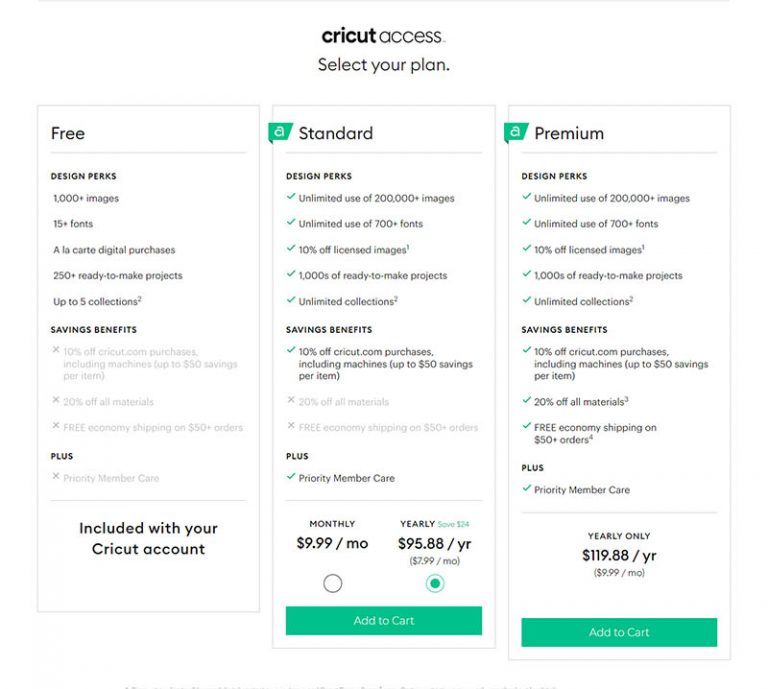Click the Standard plan title
Viewport: 768px width, 689px height.
click(x=336, y=133)
